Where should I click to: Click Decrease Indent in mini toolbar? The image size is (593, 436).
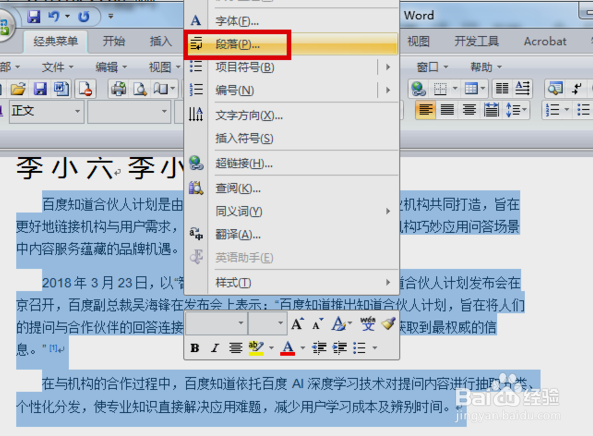(x=319, y=348)
